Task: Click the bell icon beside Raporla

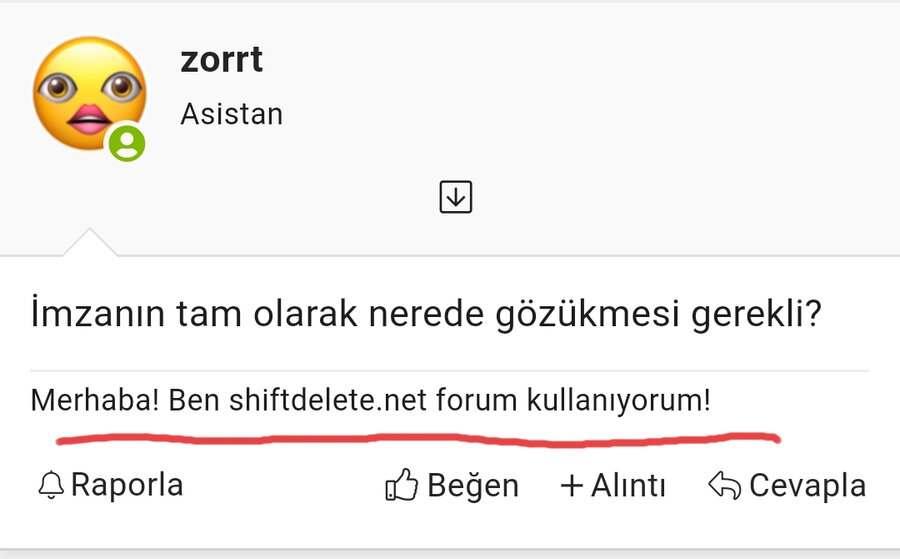Action: click(x=51, y=486)
